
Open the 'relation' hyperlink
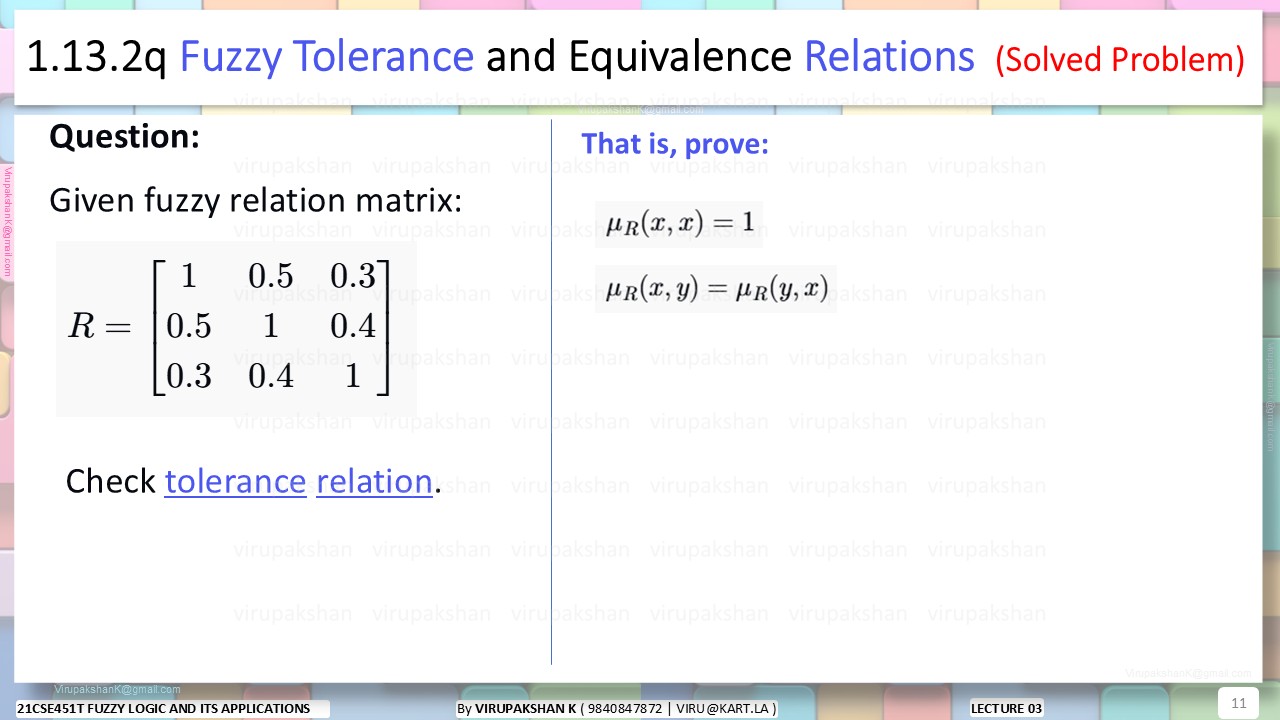(374, 482)
